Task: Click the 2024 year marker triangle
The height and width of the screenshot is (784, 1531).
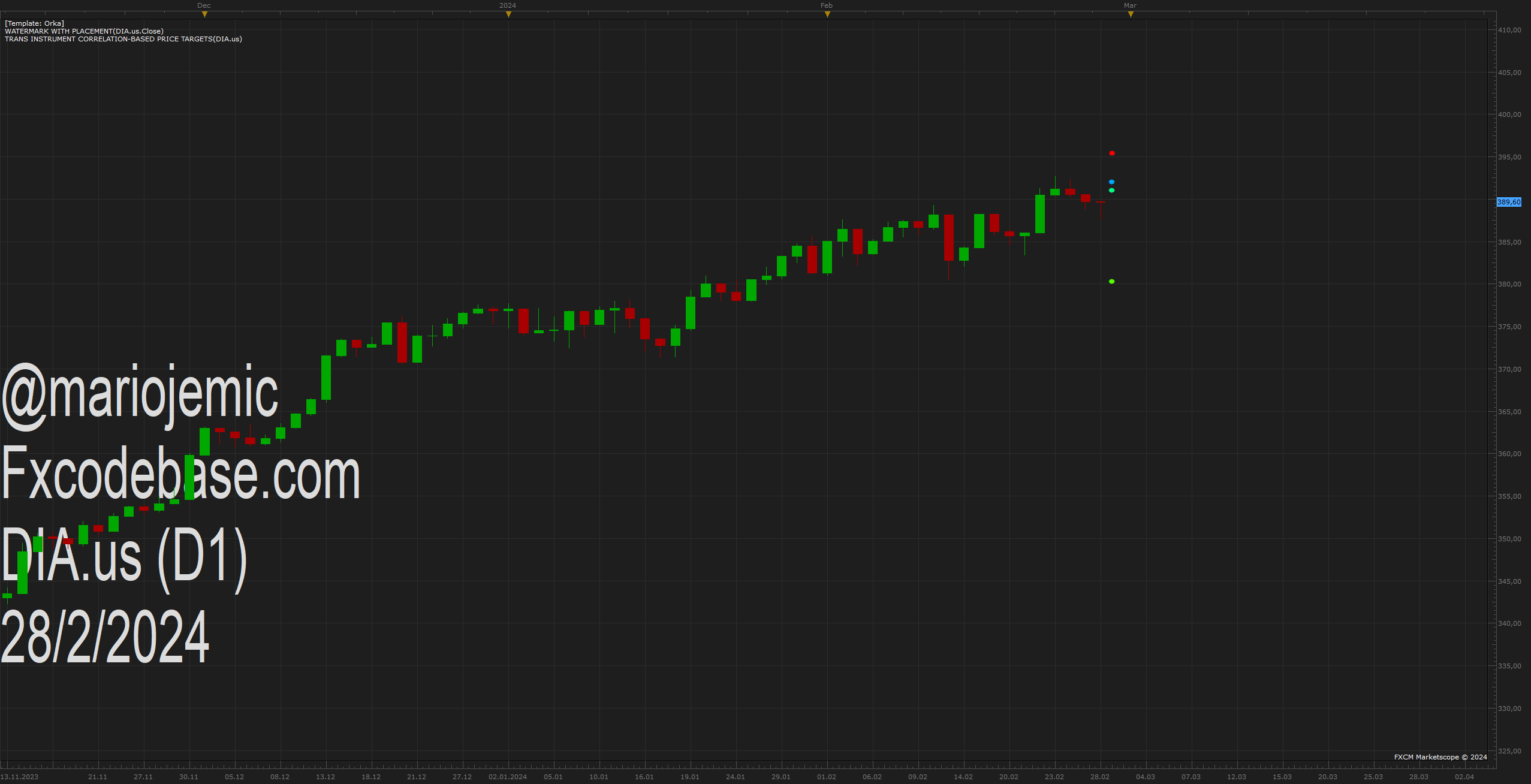Action: (508, 14)
